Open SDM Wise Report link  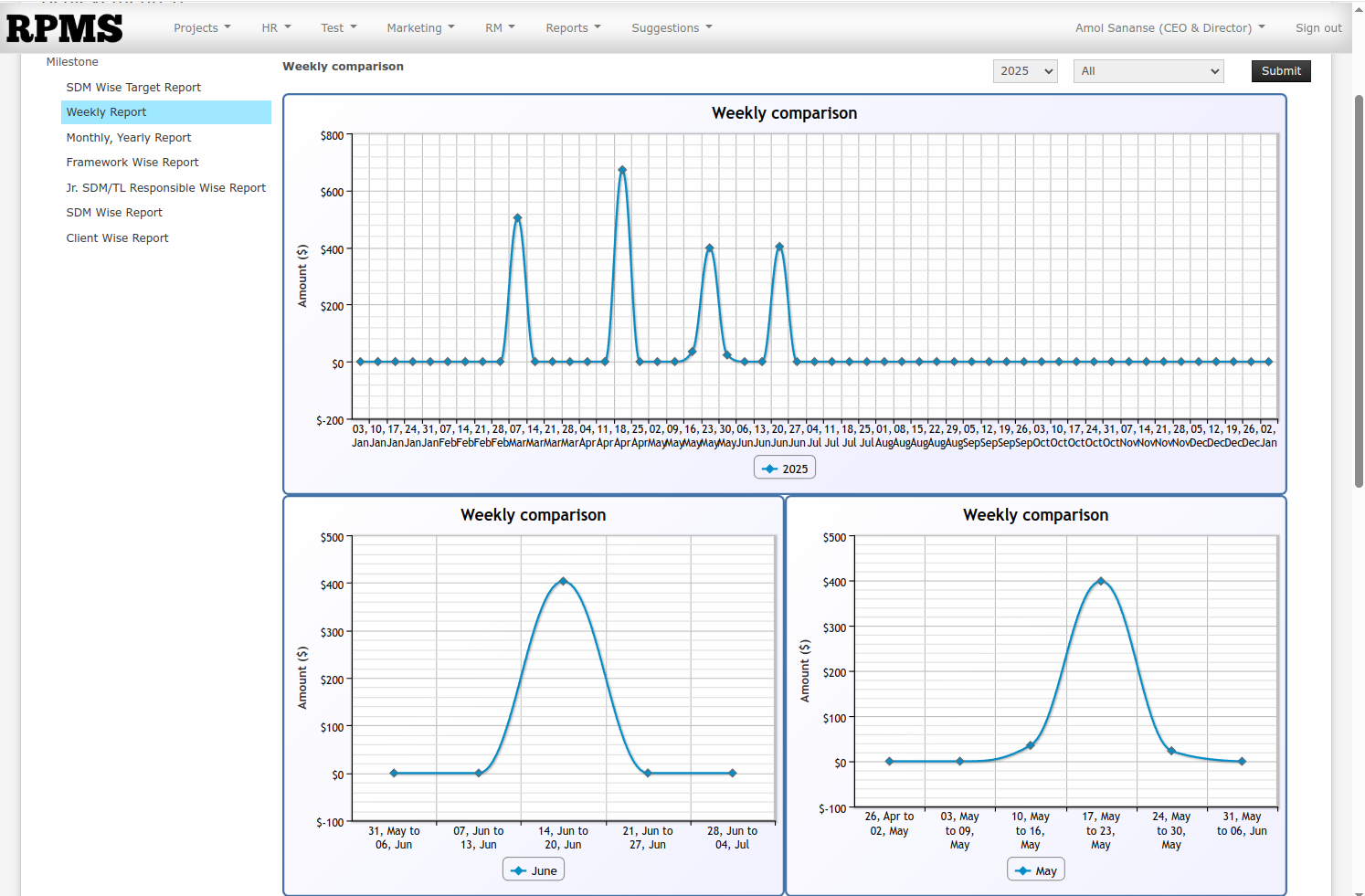point(114,213)
